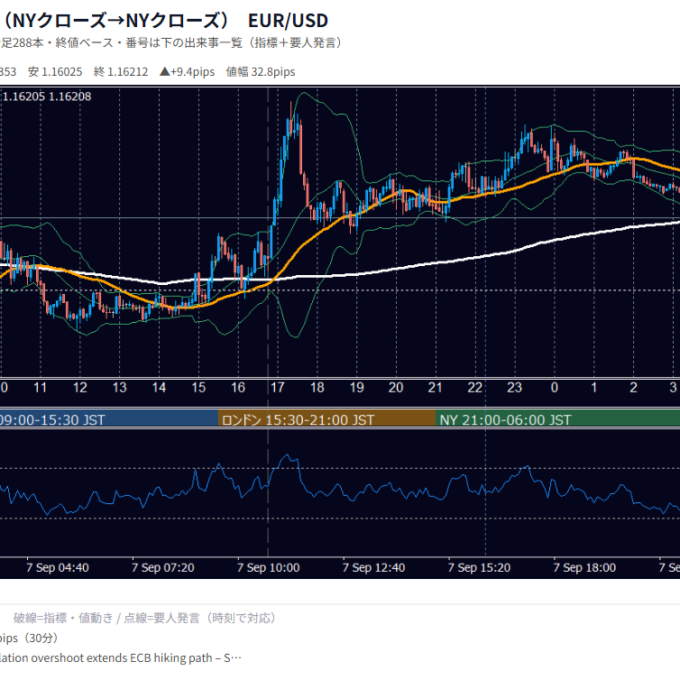Viewport: 680px width, 680px height.
Task: Select the NY 21:00-06:00 JST session bar
Action: click(558, 419)
